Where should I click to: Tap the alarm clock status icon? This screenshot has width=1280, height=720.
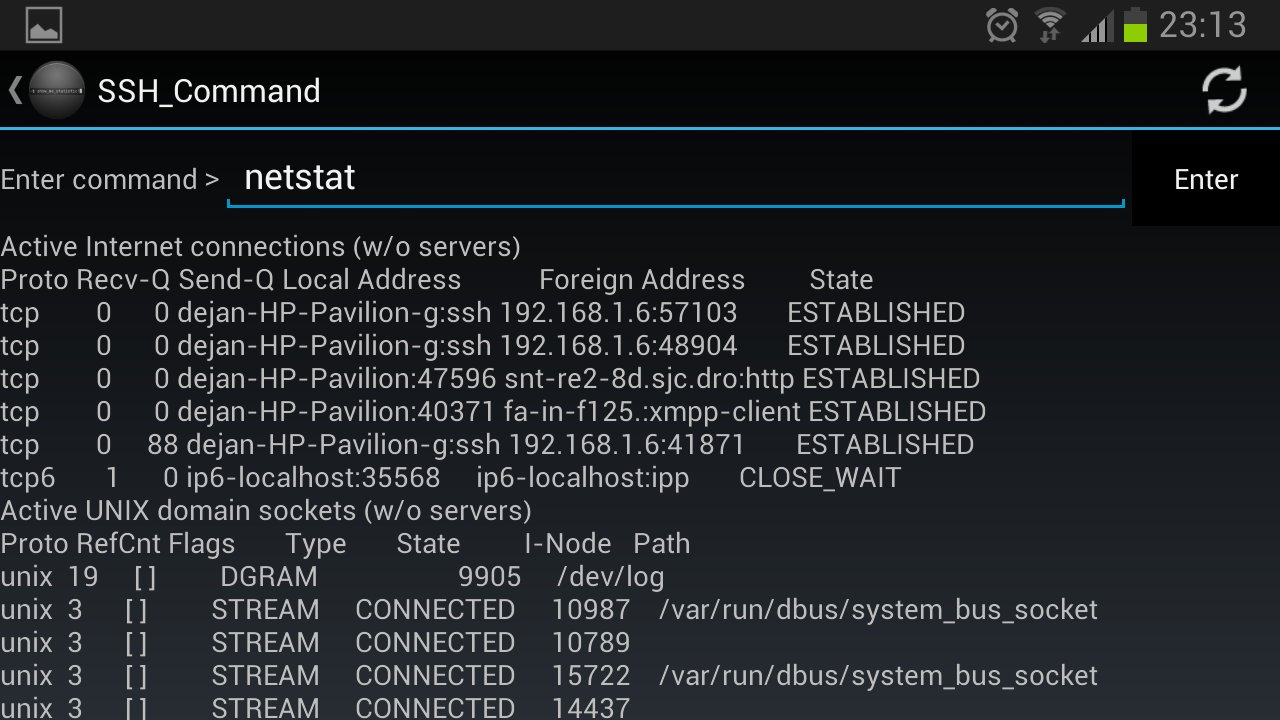coord(1002,25)
